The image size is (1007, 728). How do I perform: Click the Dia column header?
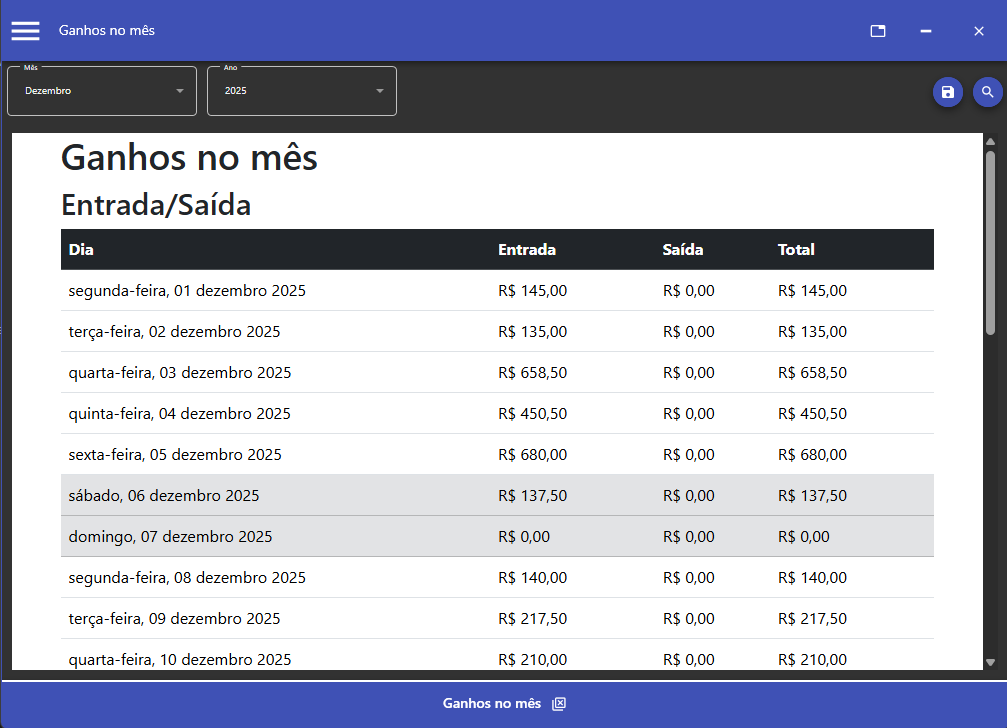(x=80, y=249)
